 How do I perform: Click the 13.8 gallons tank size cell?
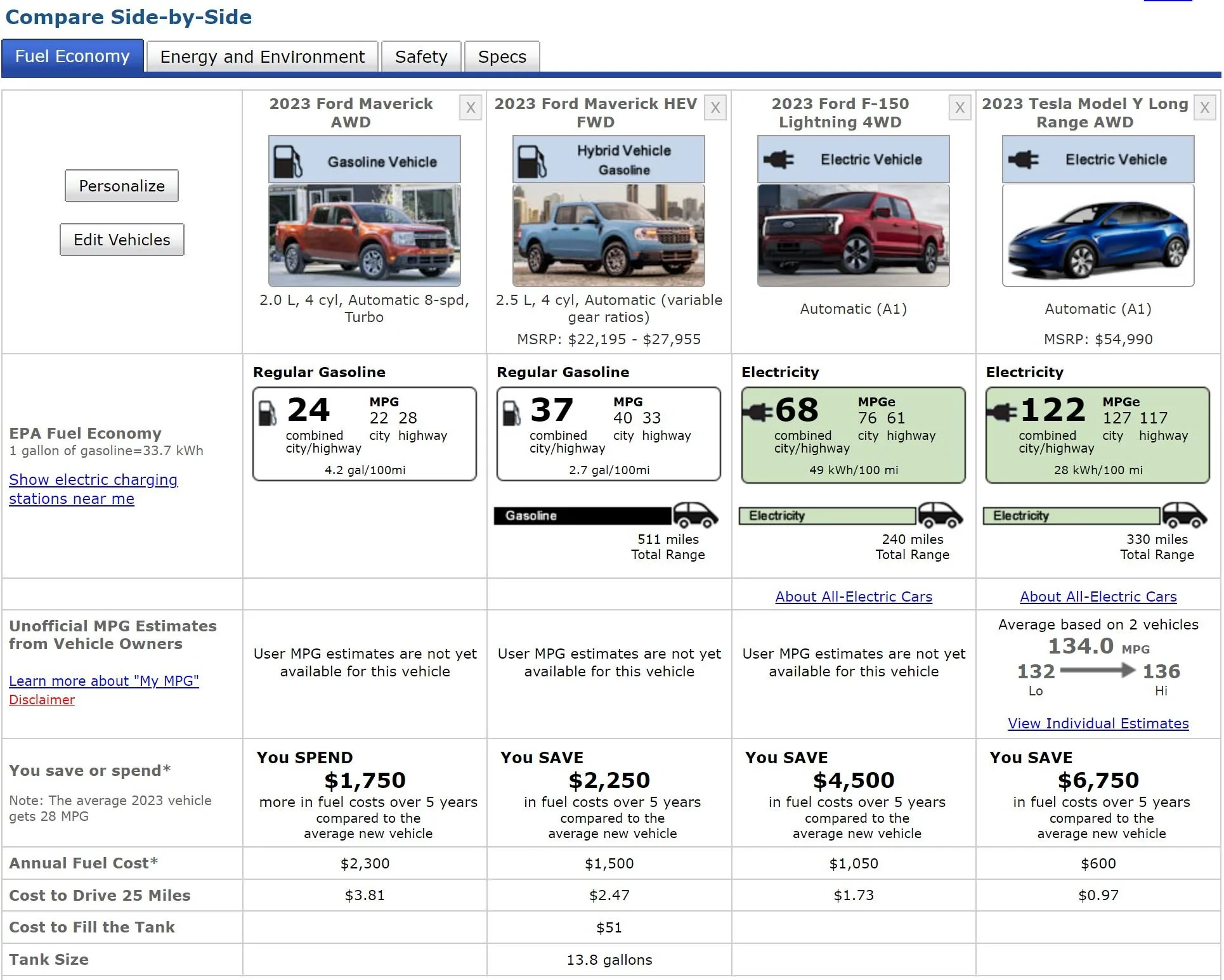click(609, 960)
